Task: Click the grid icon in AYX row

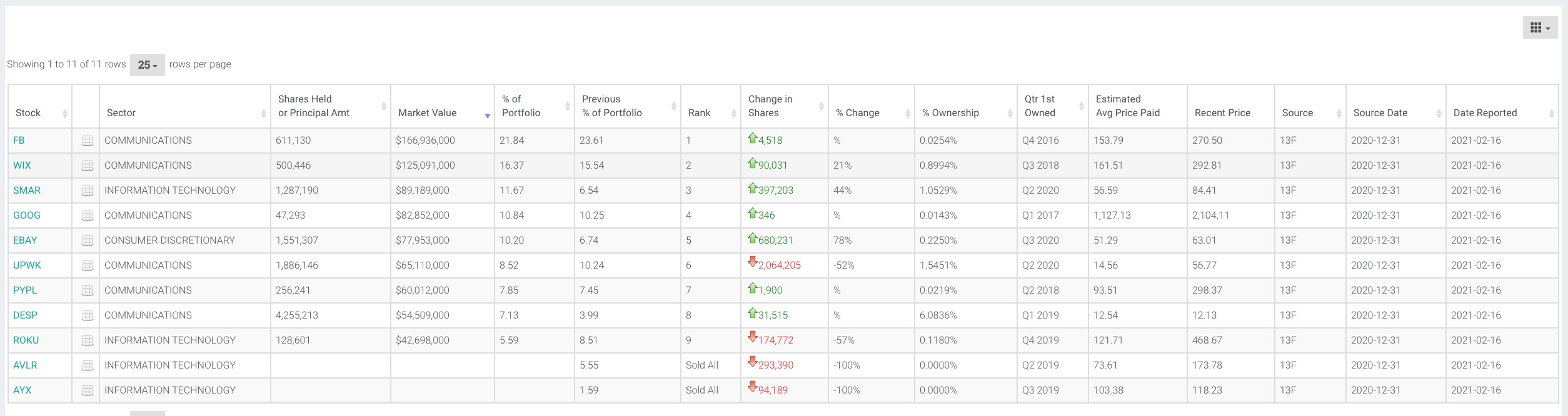Action: coord(88,391)
